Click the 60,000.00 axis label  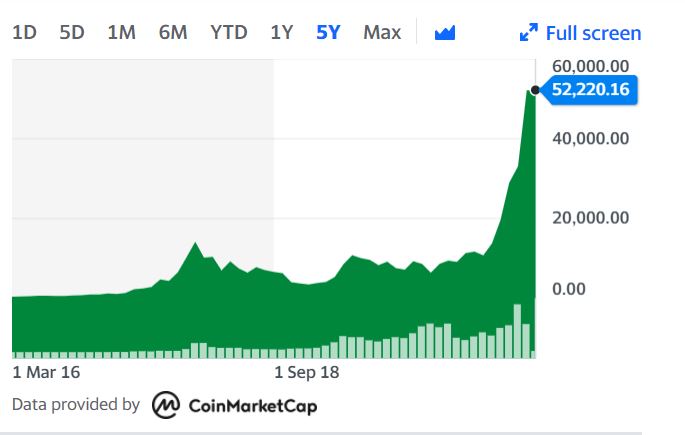(x=590, y=66)
